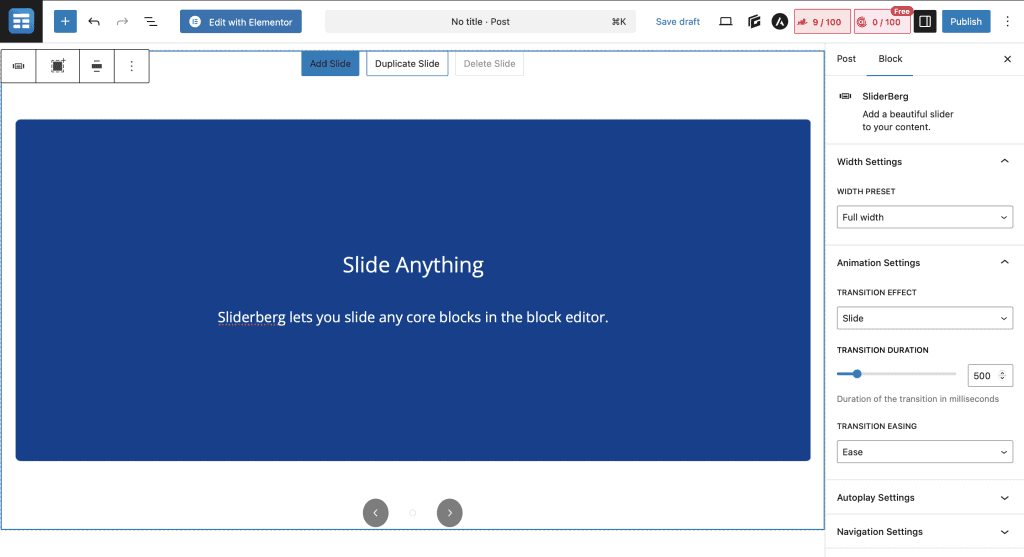
Task: Open block toolbar more options
Action: pyautogui.click(x=131, y=66)
